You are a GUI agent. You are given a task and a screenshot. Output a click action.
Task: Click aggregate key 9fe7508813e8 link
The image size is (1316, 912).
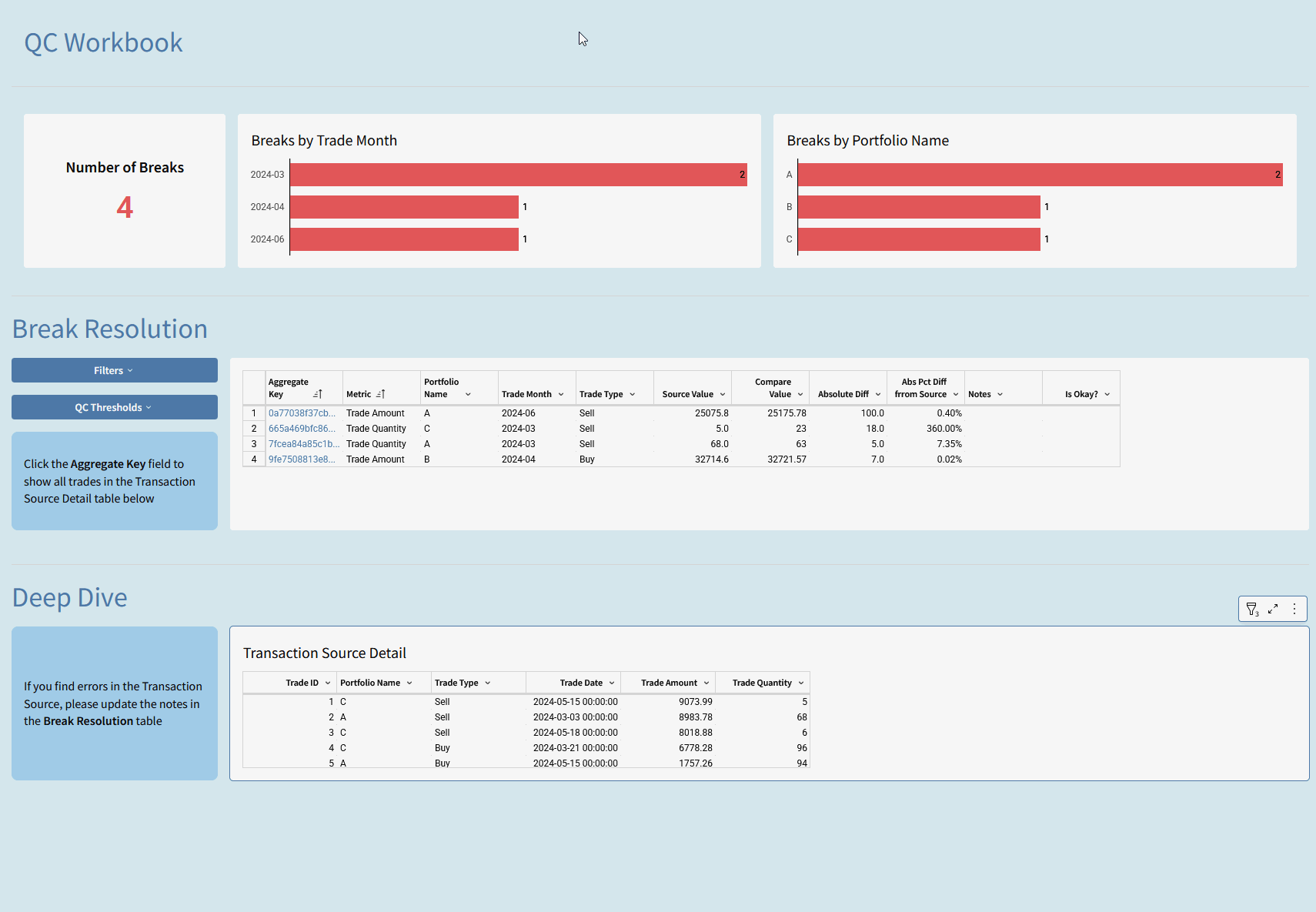[x=302, y=459]
